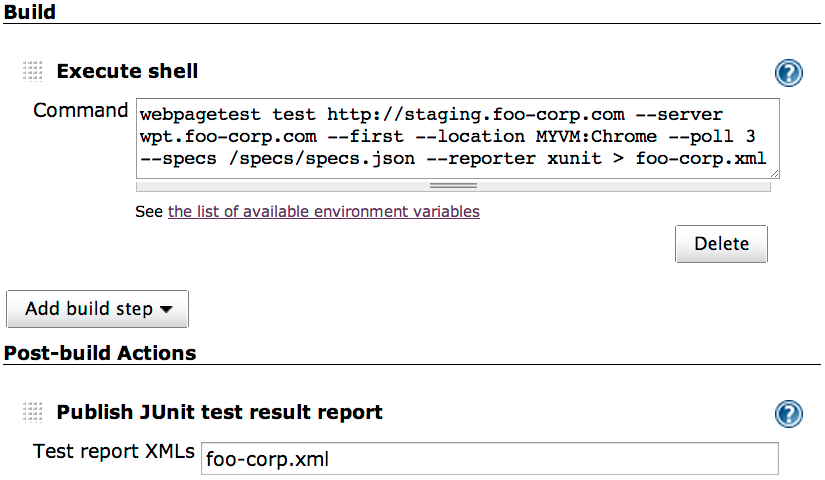825x480 pixels.
Task: Focus the Test report XMLs field
Action: pyautogui.click(x=489, y=459)
